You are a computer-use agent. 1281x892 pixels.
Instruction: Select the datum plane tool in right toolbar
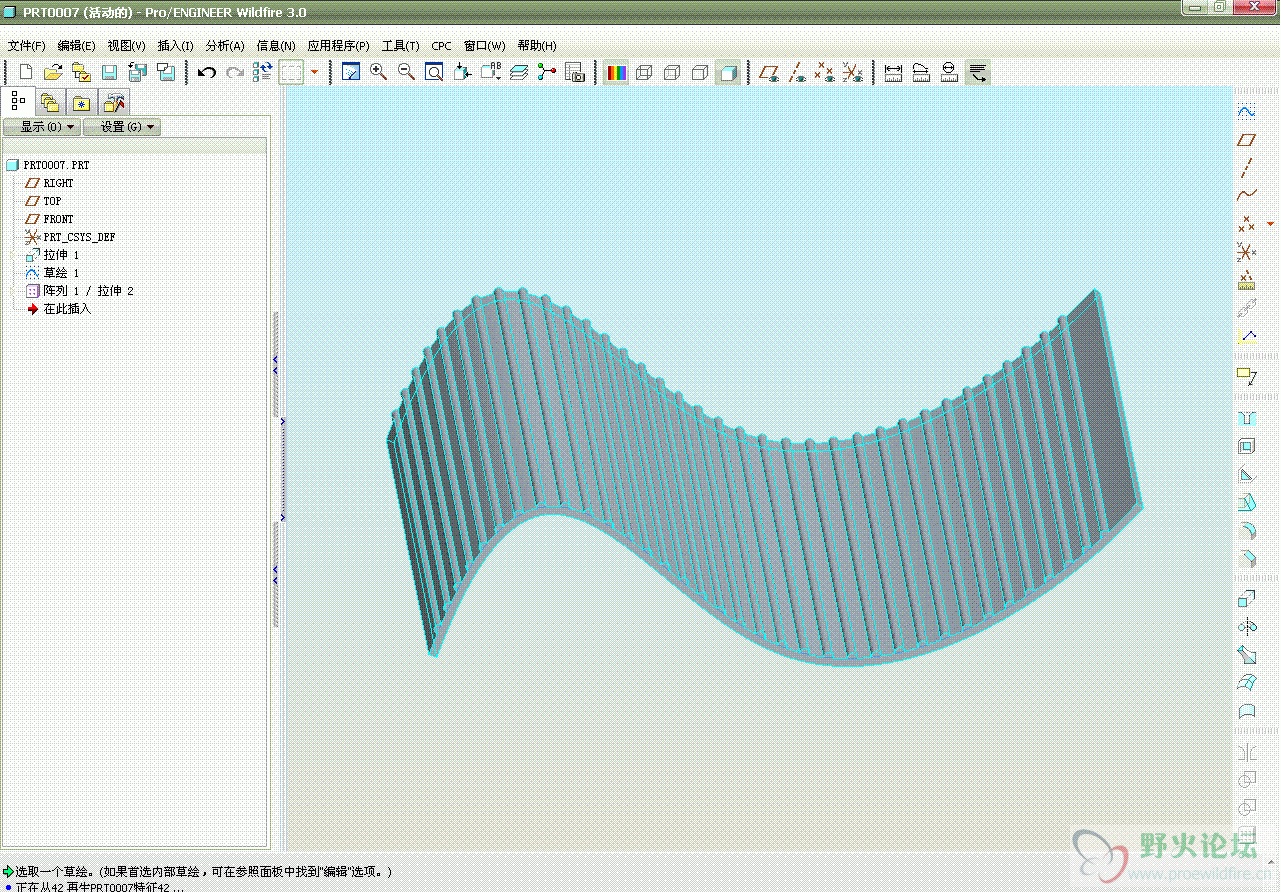pos(1246,140)
